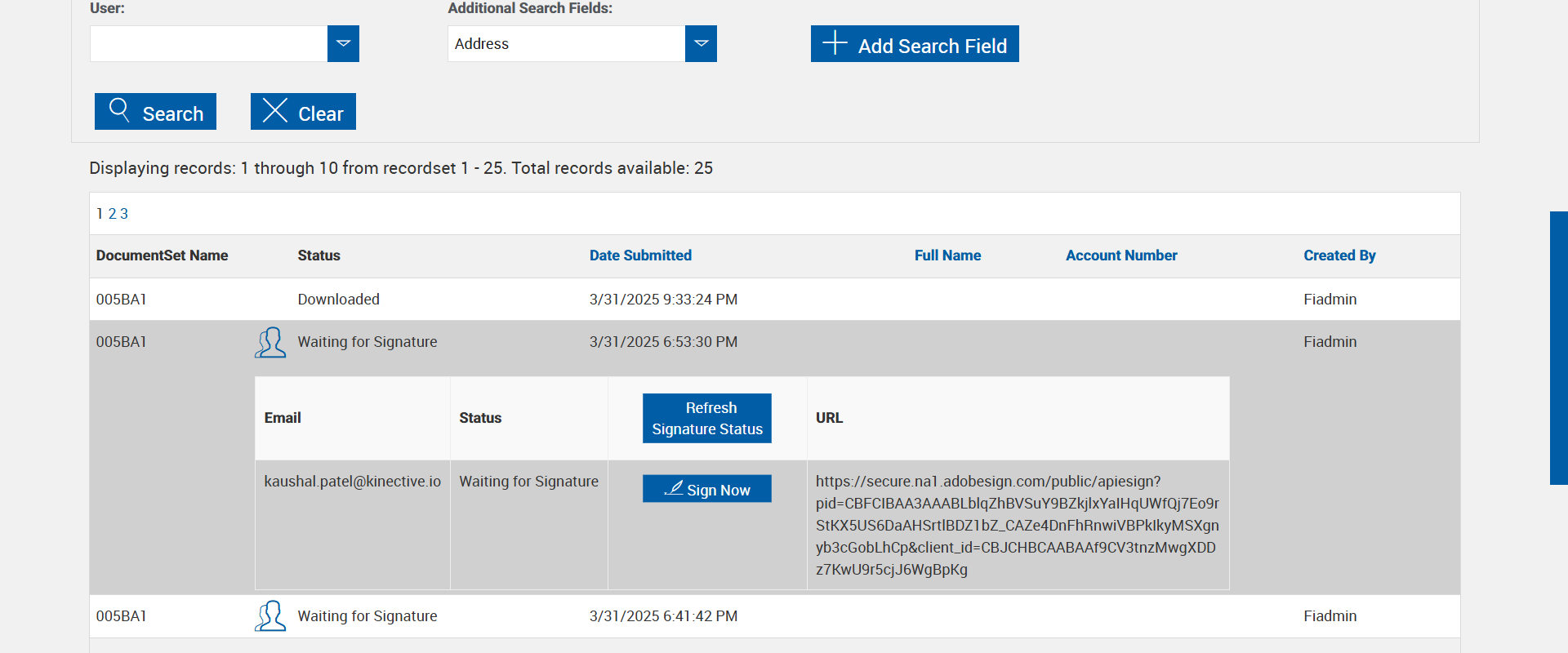Click magnifier icon in Search button
Screen dimensions: 1568x653
point(119,110)
